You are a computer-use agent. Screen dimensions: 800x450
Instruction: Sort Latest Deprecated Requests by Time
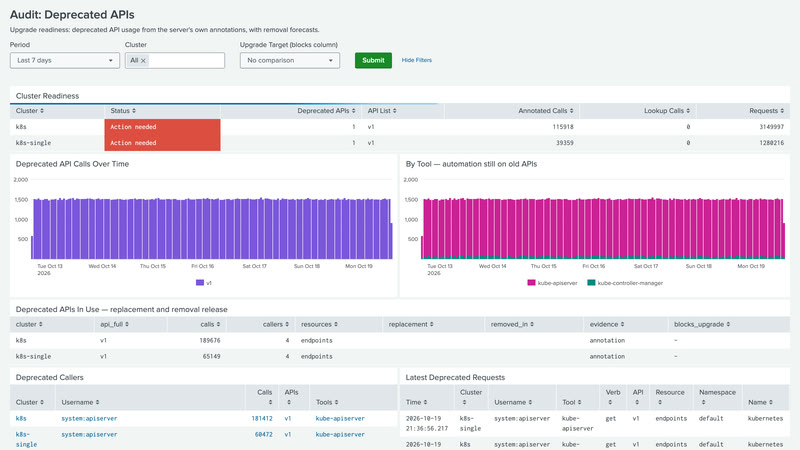(x=416, y=403)
